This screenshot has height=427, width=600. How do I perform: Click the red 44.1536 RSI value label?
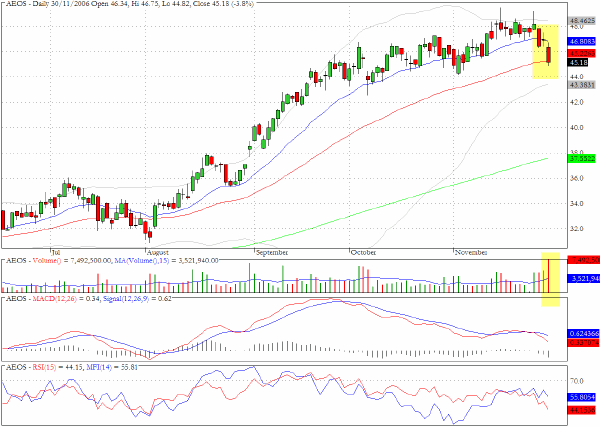click(582, 410)
